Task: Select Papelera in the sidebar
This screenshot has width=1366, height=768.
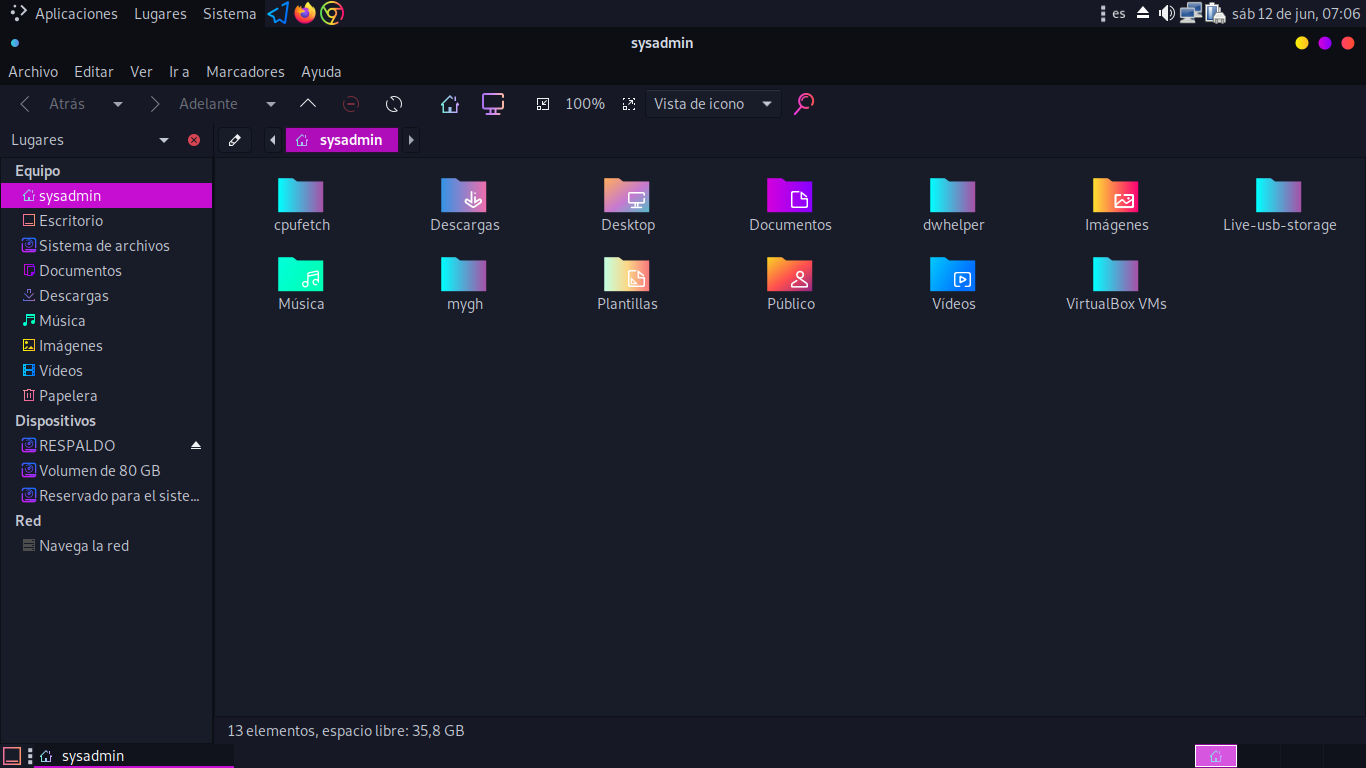Action: point(68,396)
